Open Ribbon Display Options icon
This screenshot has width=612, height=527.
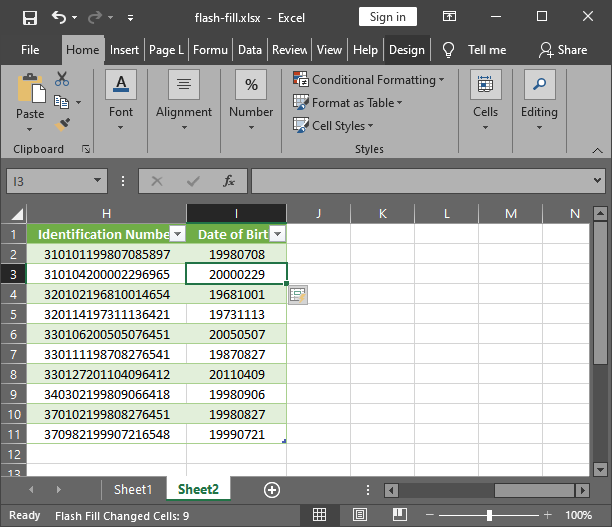[x=449, y=16]
